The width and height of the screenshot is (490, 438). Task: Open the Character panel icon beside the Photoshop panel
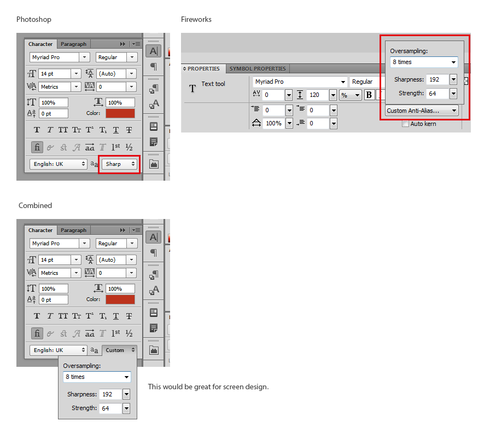(153, 51)
